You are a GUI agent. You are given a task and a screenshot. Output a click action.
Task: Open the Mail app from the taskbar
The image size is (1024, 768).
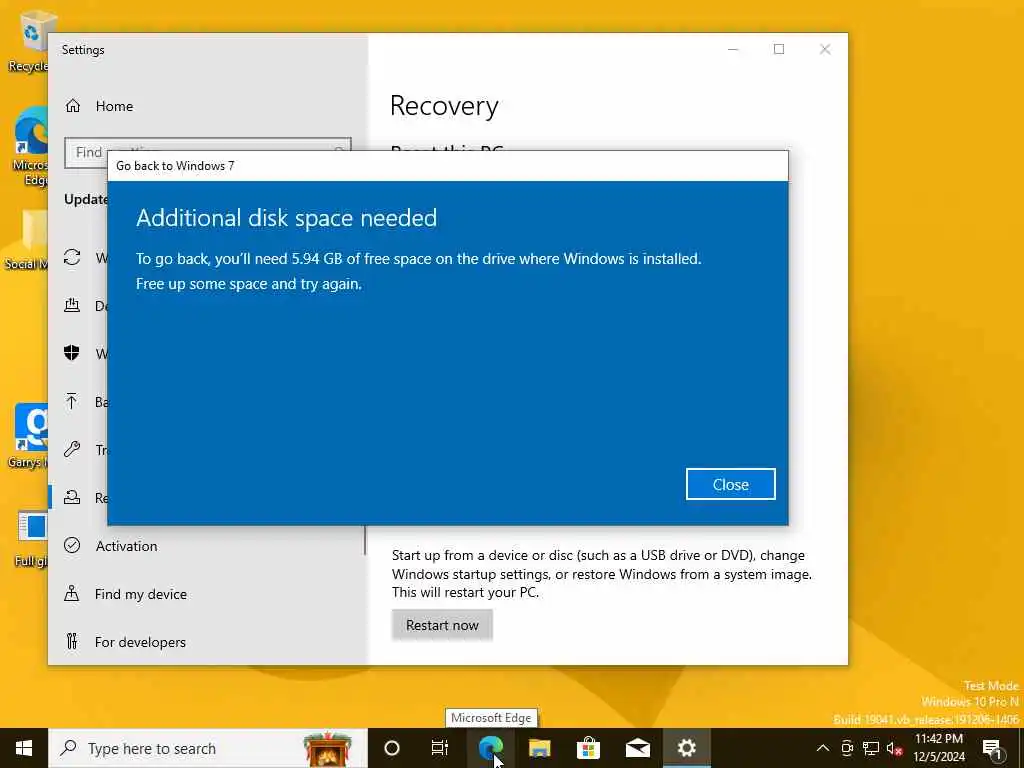tap(637, 748)
